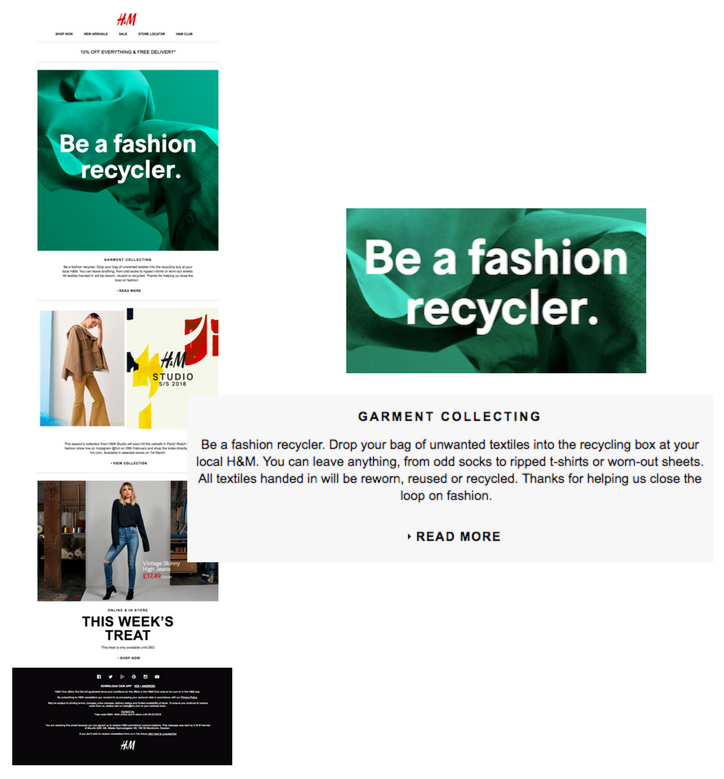Screen dimensions: 724x779
Task: Open the Twitter bird icon in footer
Action: click(110, 677)
